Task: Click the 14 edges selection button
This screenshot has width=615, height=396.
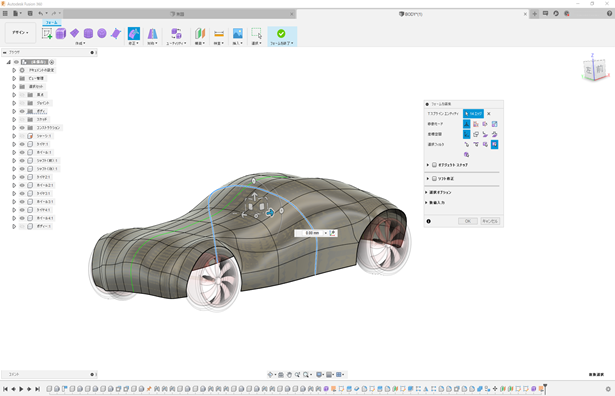Action: pos(473,114)
